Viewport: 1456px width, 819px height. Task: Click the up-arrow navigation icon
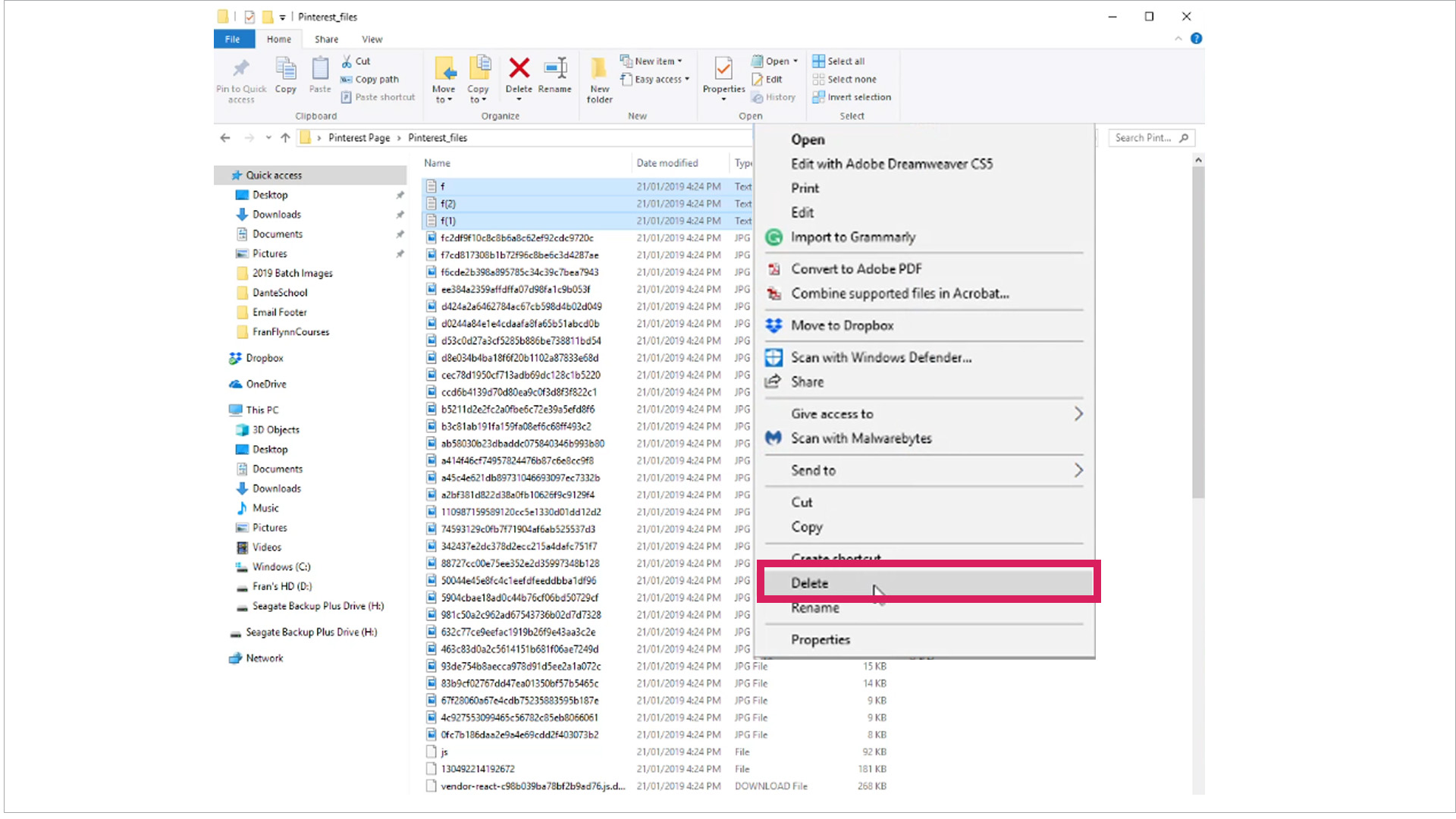(x=285, y=138)
